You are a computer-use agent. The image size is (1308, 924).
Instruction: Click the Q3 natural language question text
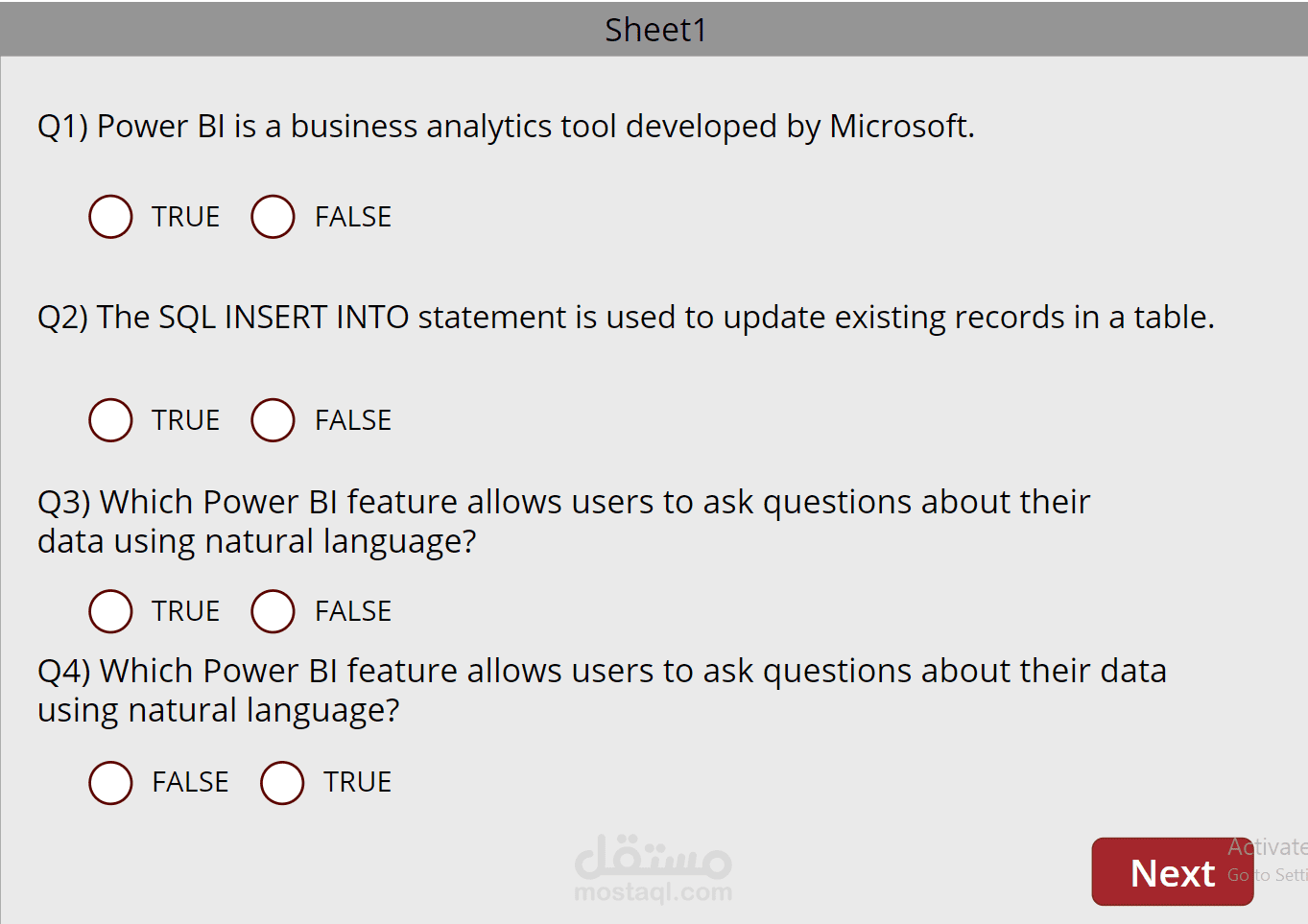(564, 522)
